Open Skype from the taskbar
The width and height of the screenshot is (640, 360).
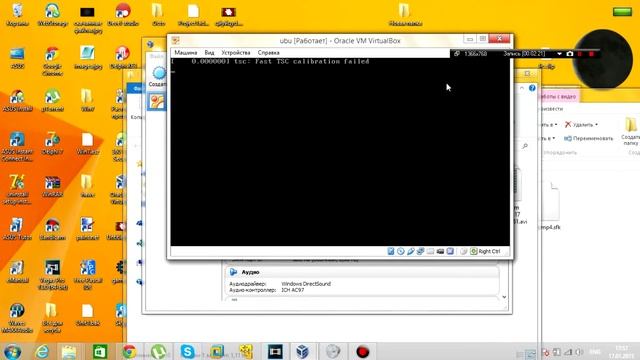coord(187,351)
